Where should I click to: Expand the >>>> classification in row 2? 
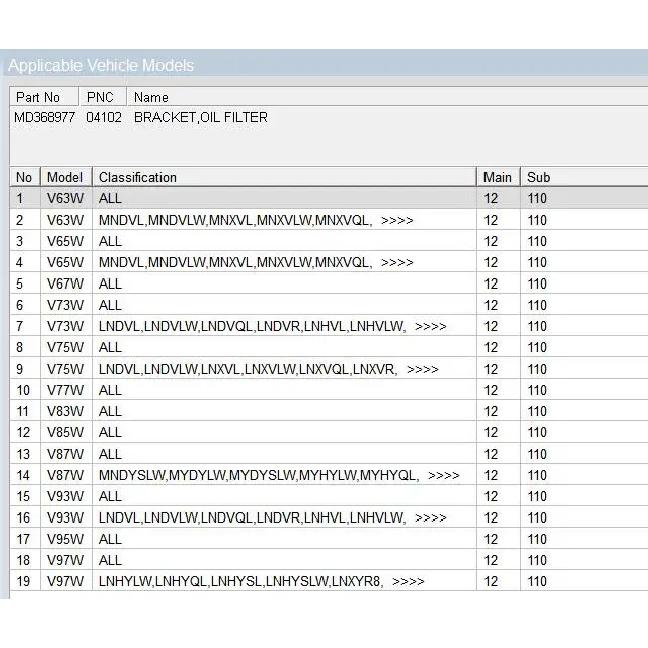pyautogui.click(x=397, y=220)
